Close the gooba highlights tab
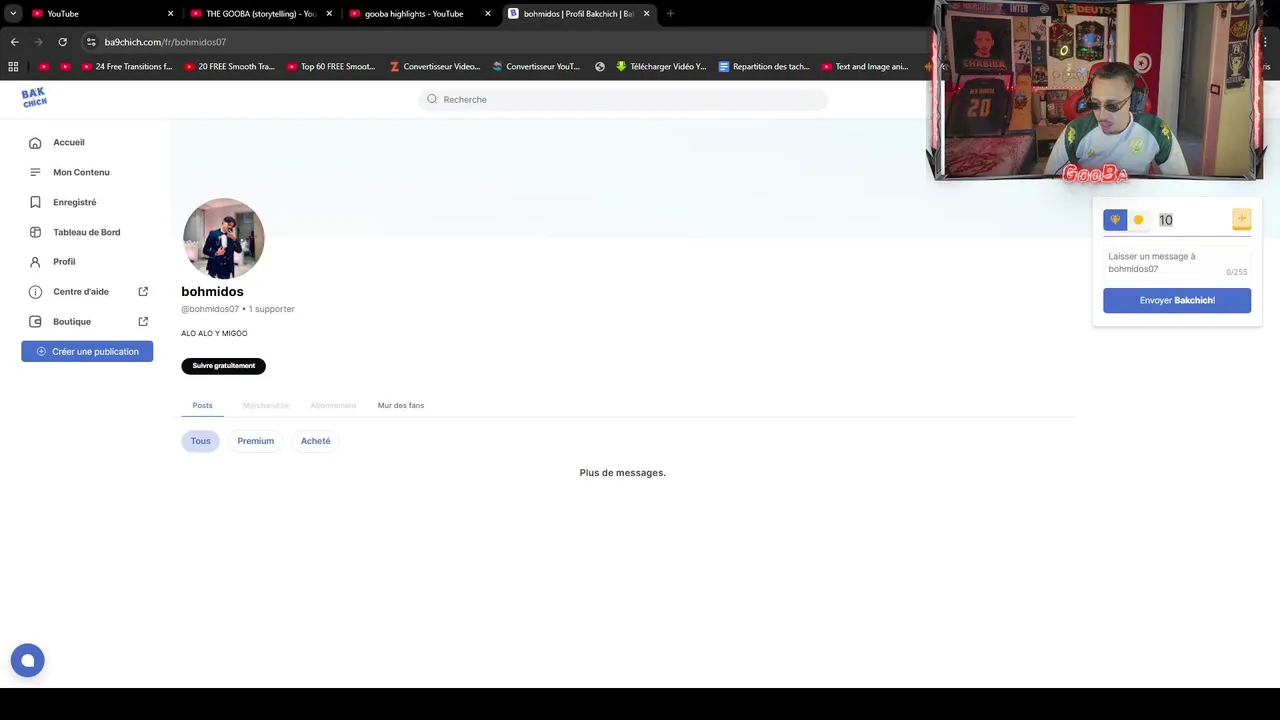Image resolution: width=1280 pixels, height=720 pixels. click(488, 14)
